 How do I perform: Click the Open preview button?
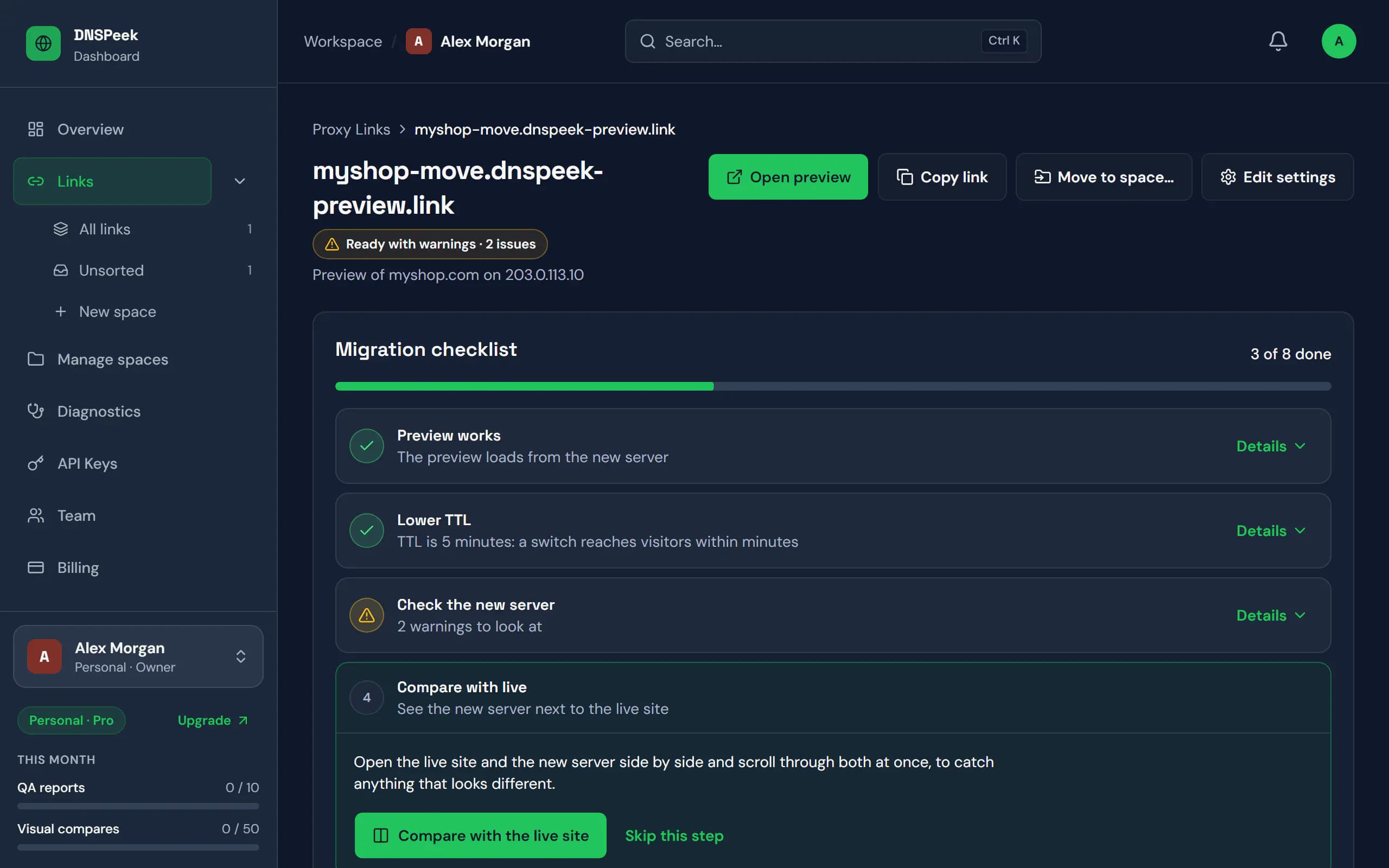click(x=788, y=177)
